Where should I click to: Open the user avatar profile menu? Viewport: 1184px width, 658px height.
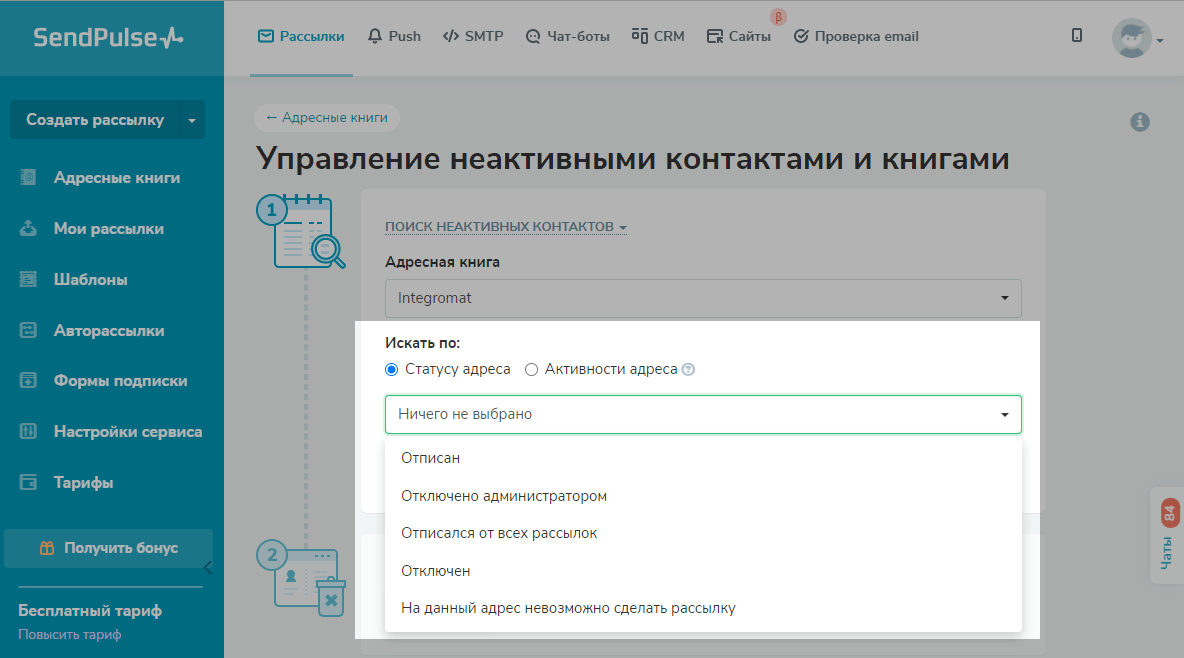(x=1137, y=39)
